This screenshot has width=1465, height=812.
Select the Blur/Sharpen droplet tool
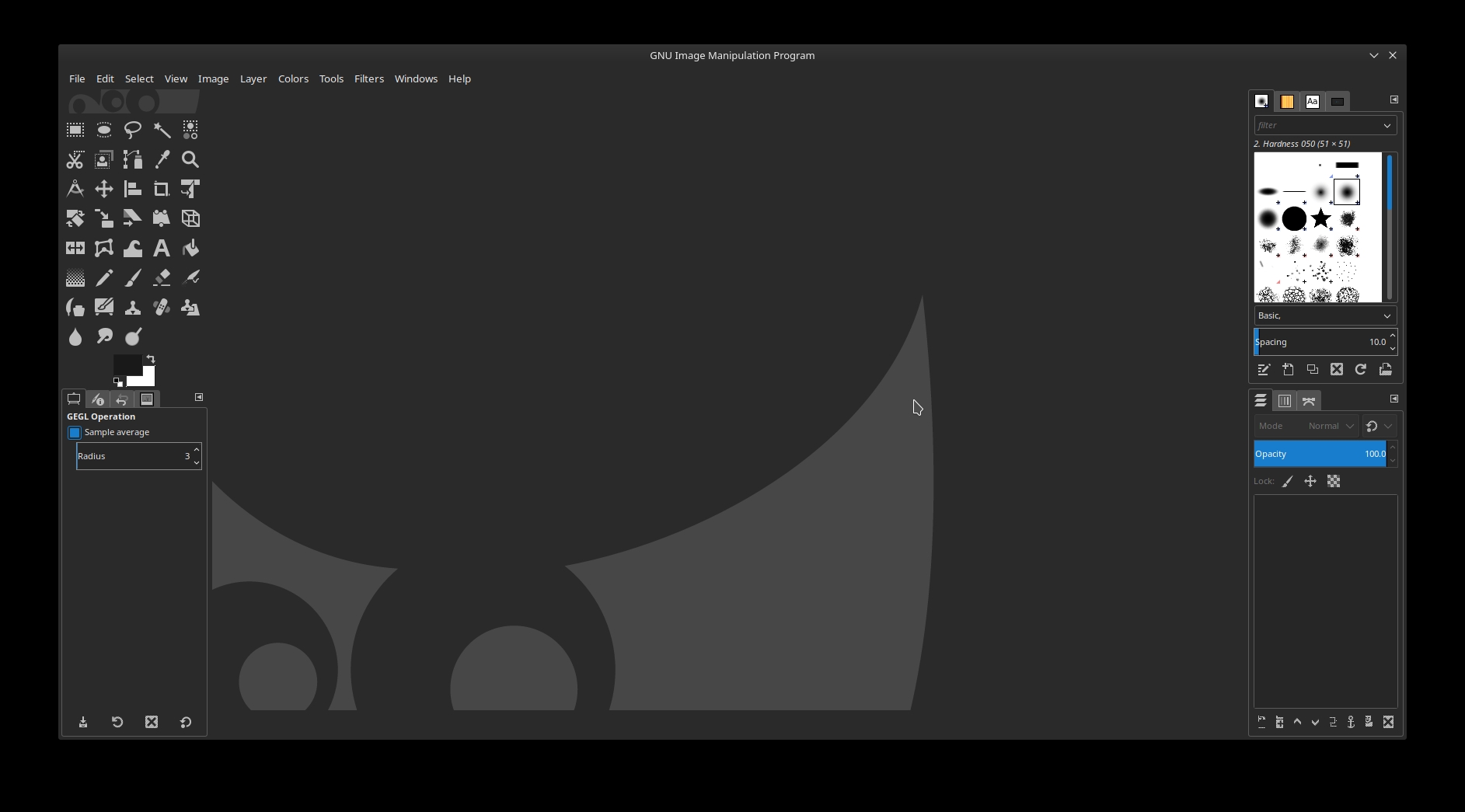[x=75, y=336]
